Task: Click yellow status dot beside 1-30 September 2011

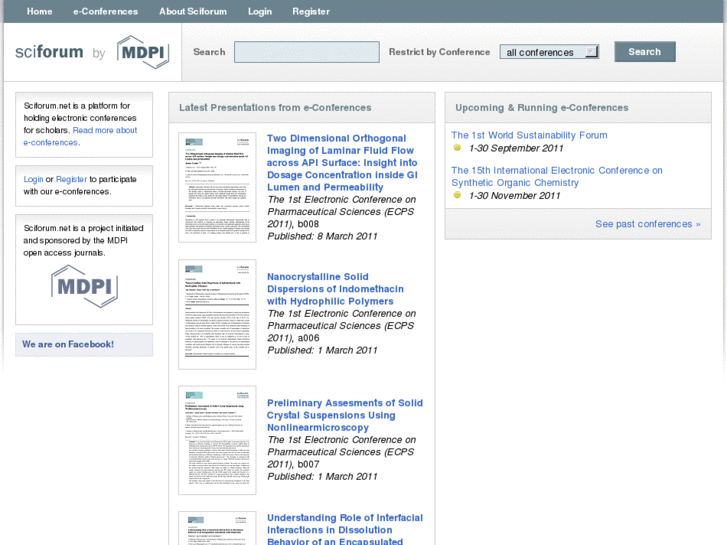Action: click(x=457, y=147)
